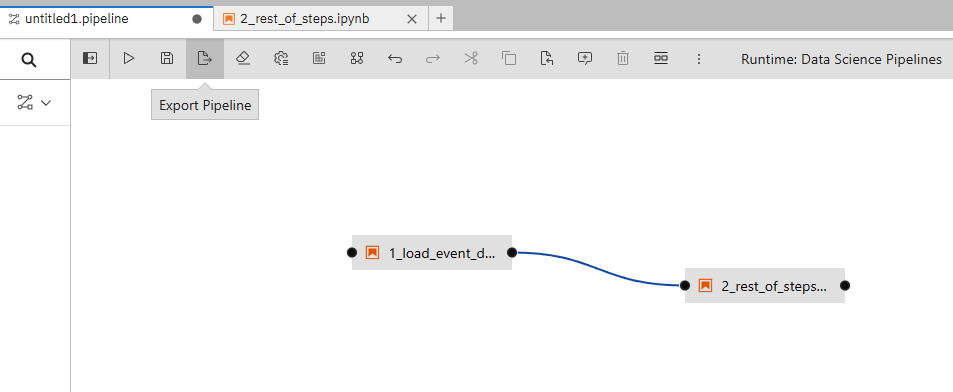Select the 1_load_event_d... node
The height and width of the screenshot is (392, 953).
(432, 253)
